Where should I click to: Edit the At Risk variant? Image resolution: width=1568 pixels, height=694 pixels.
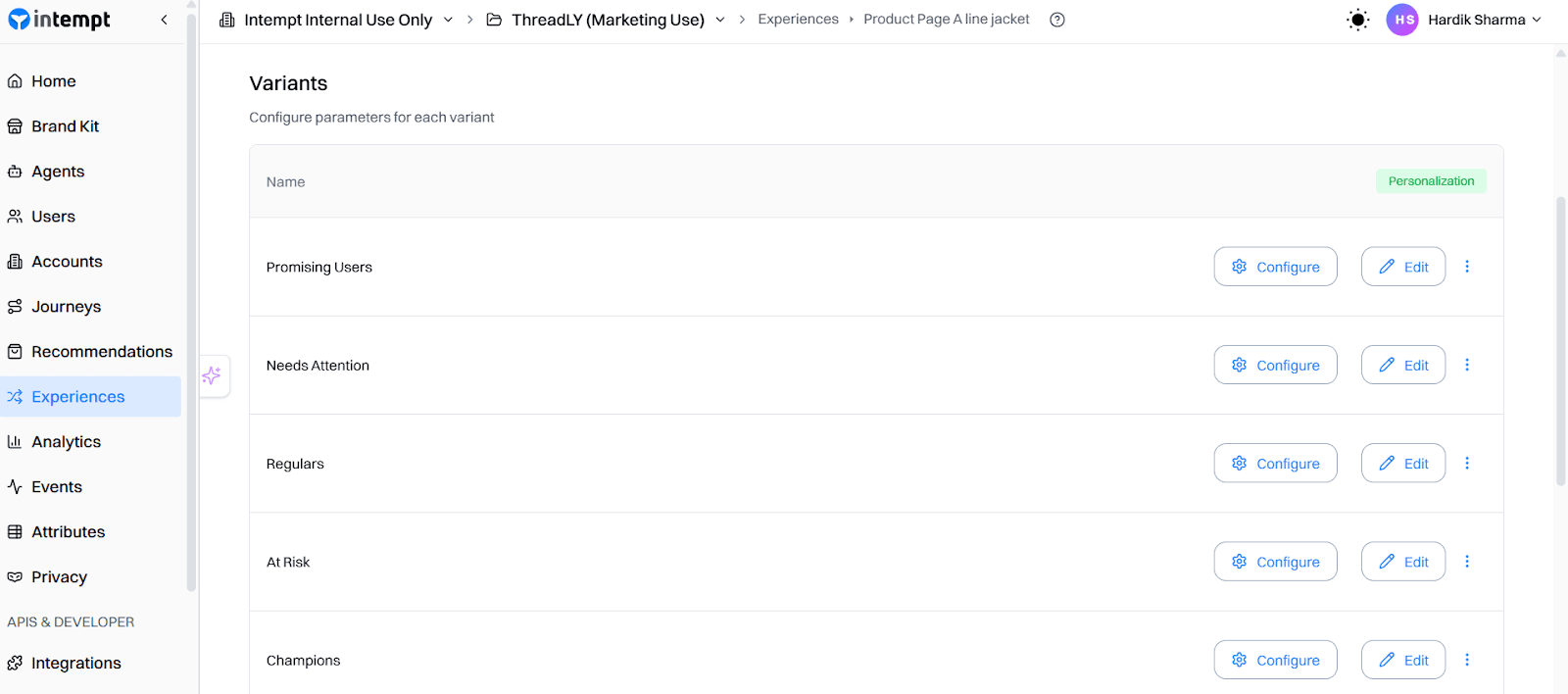coord(1402,562)
